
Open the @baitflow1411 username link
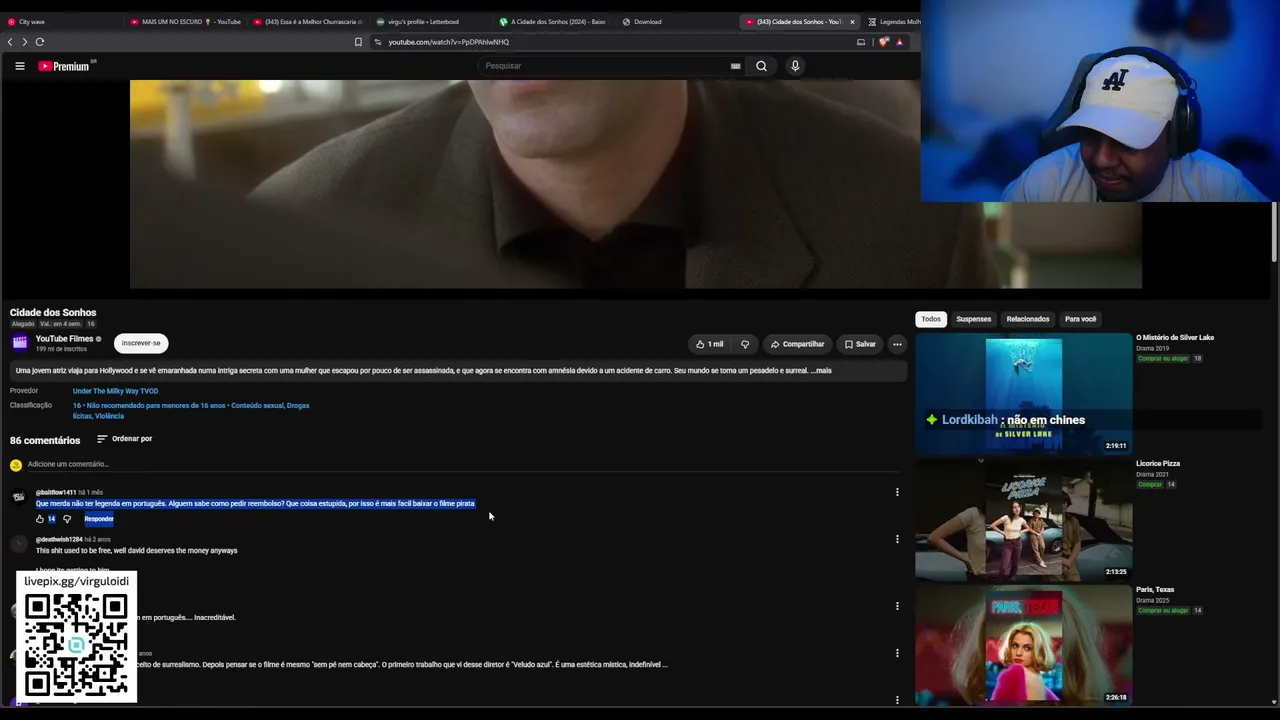point(56,492)
